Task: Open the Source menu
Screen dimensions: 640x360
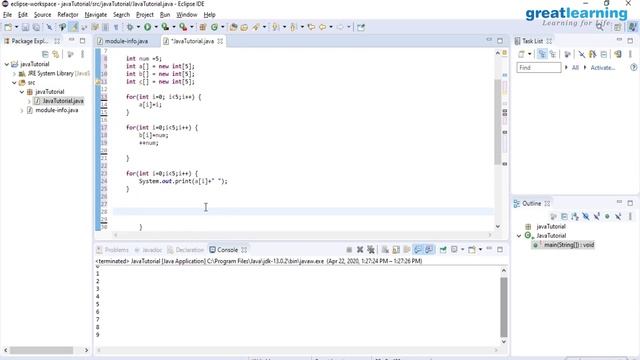Action: (42, 15)
